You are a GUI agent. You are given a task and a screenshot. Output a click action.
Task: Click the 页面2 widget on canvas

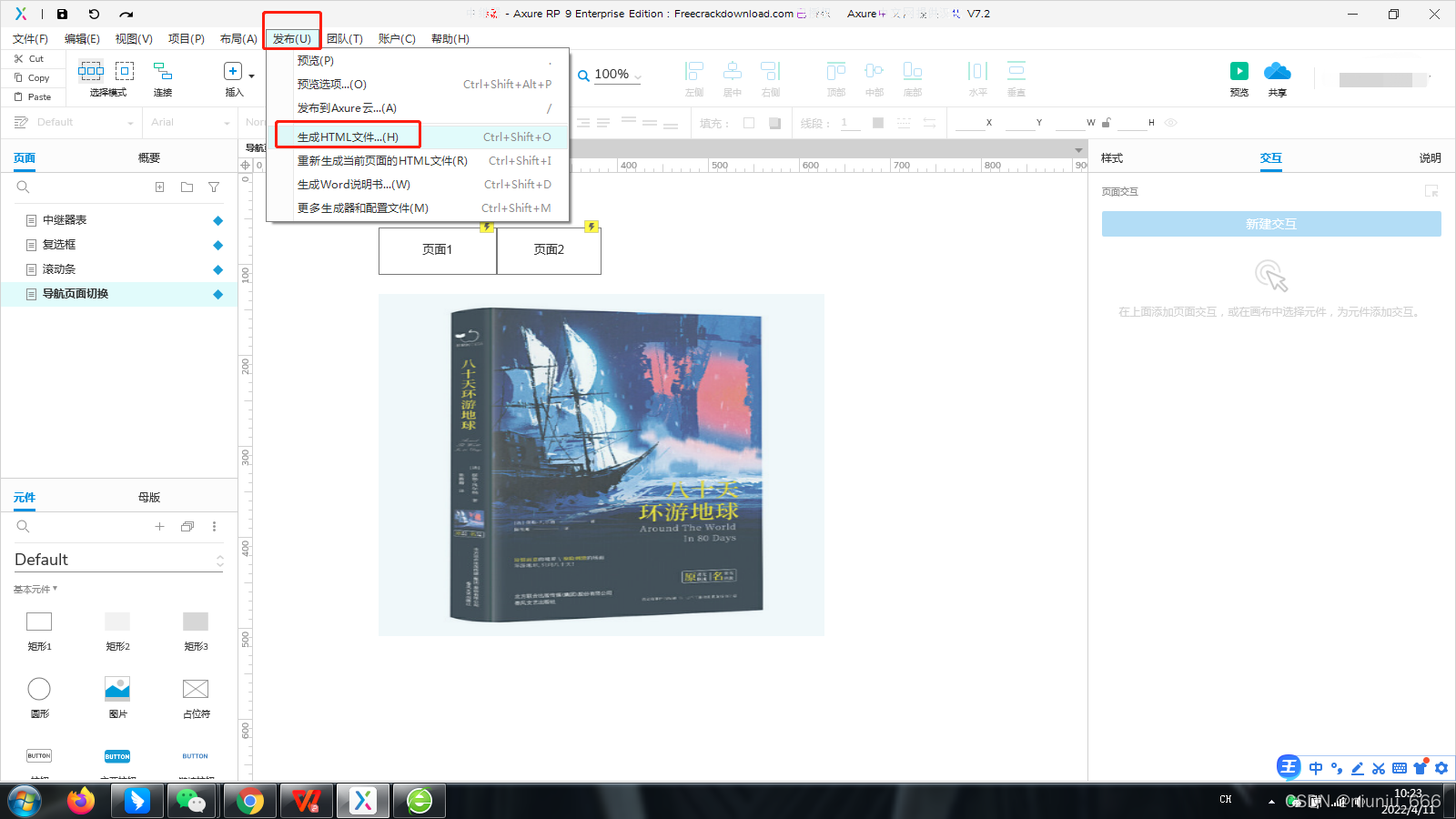pos(549,249)
